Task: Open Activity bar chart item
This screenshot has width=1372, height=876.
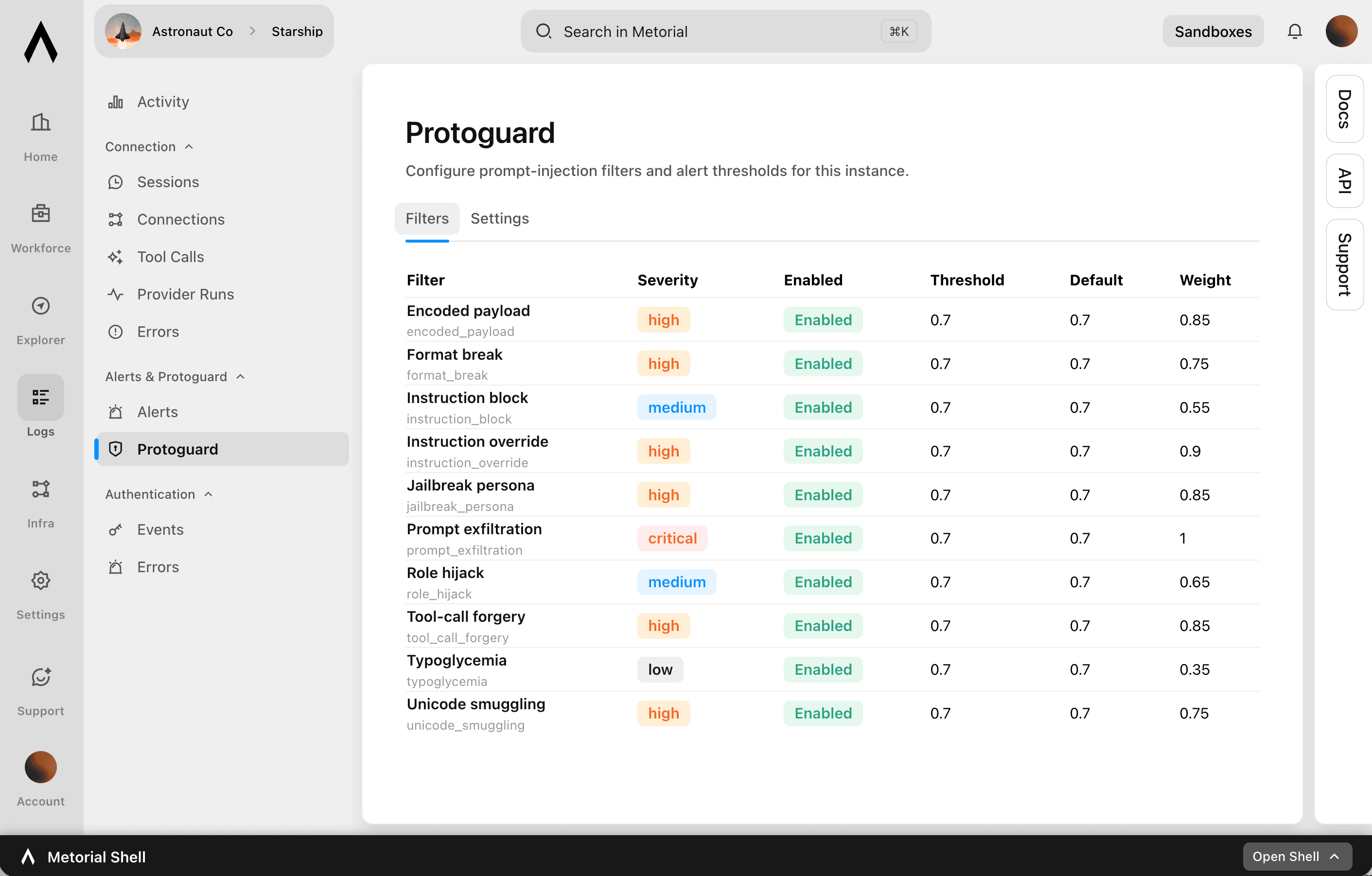Action: coord(222,102)
